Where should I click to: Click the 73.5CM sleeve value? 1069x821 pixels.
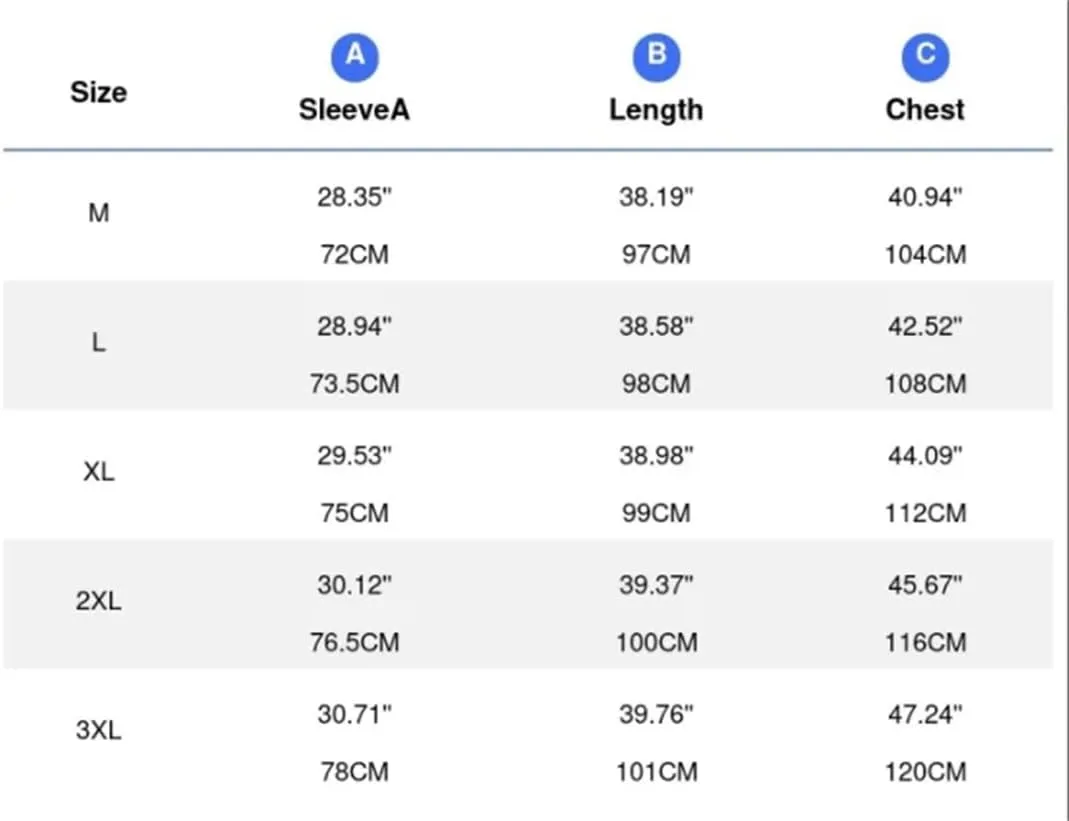355,384
